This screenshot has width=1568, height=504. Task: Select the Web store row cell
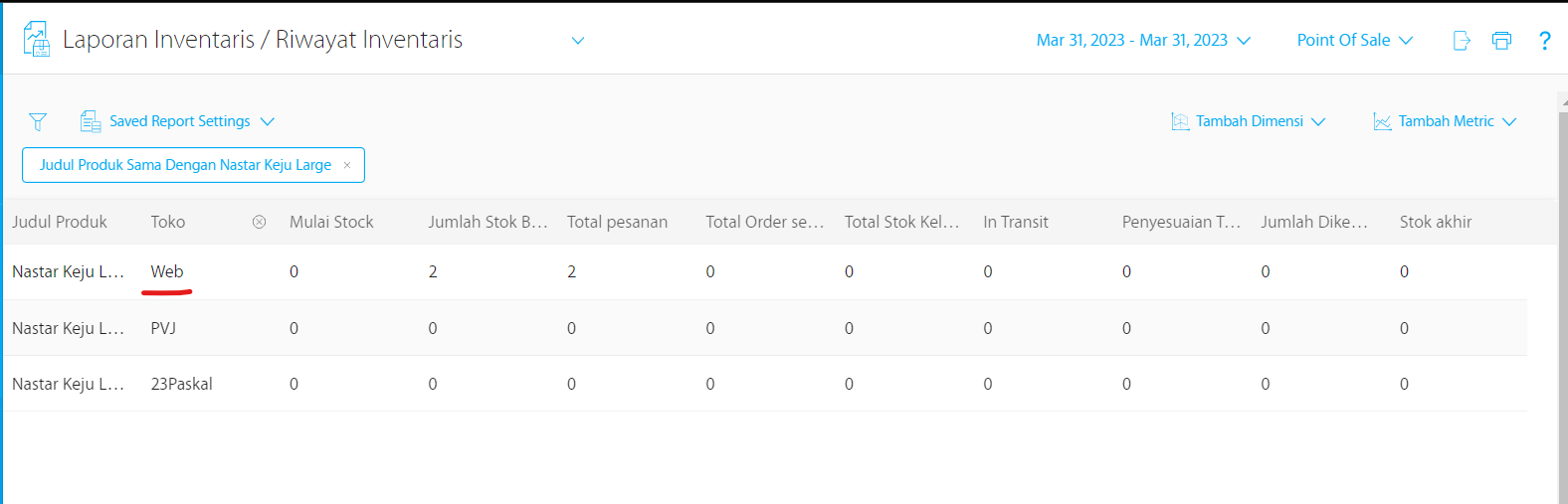click(167, 271)
